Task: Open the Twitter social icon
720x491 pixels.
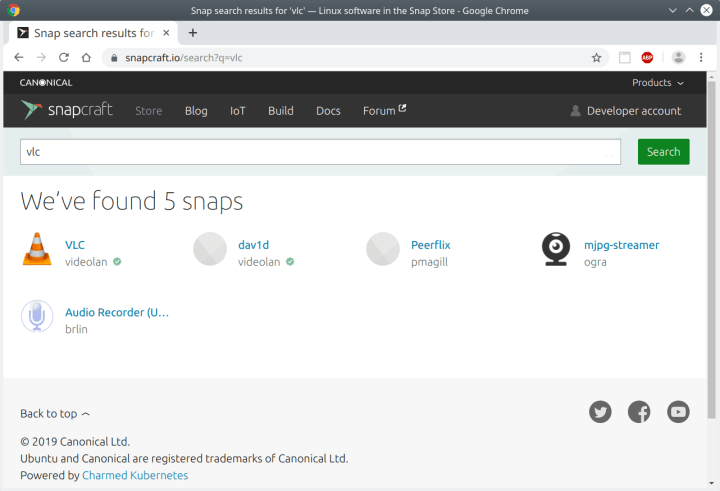Action: point(600,412)
